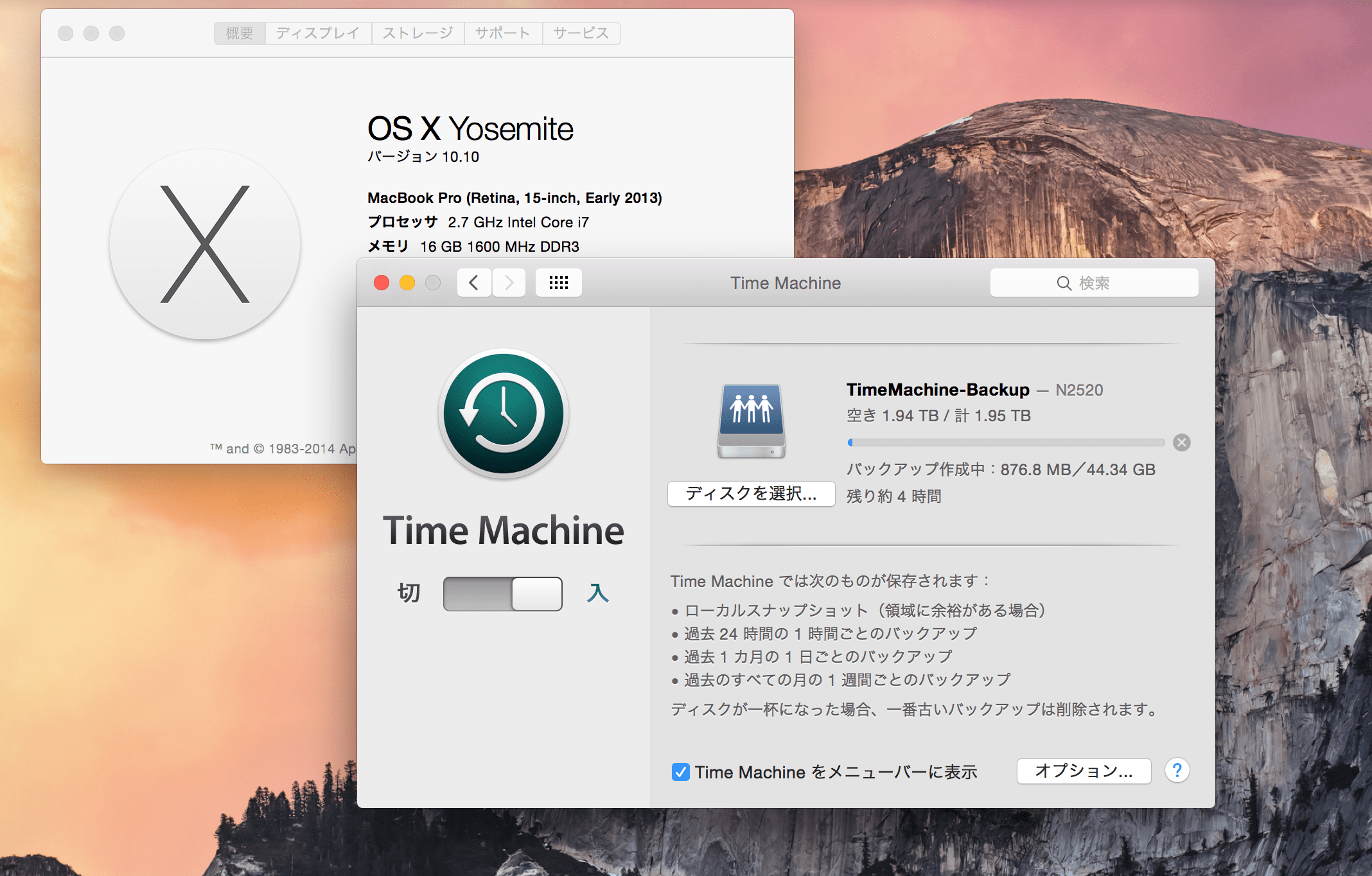
Task: Open help with the question mark button
Action: [1177, 770]
